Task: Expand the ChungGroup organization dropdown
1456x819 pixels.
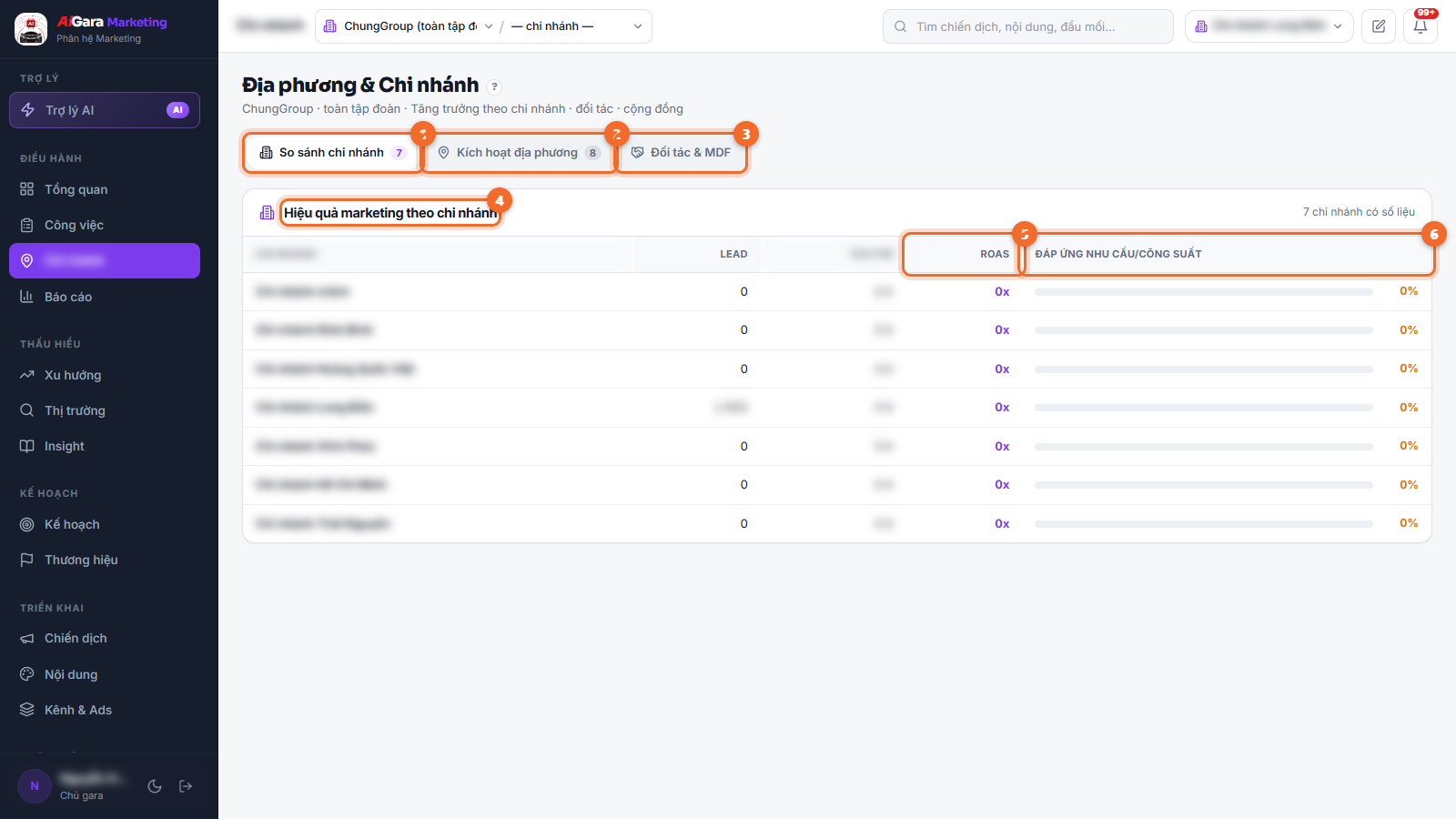Action: (x=409, y=26)
